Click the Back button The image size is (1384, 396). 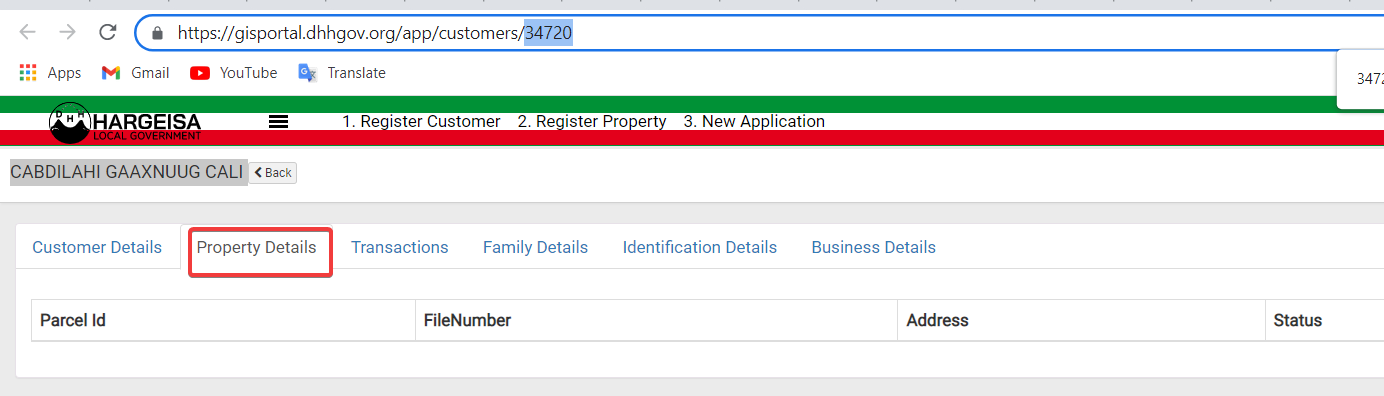pyautogui.click(x=273, y=173)
